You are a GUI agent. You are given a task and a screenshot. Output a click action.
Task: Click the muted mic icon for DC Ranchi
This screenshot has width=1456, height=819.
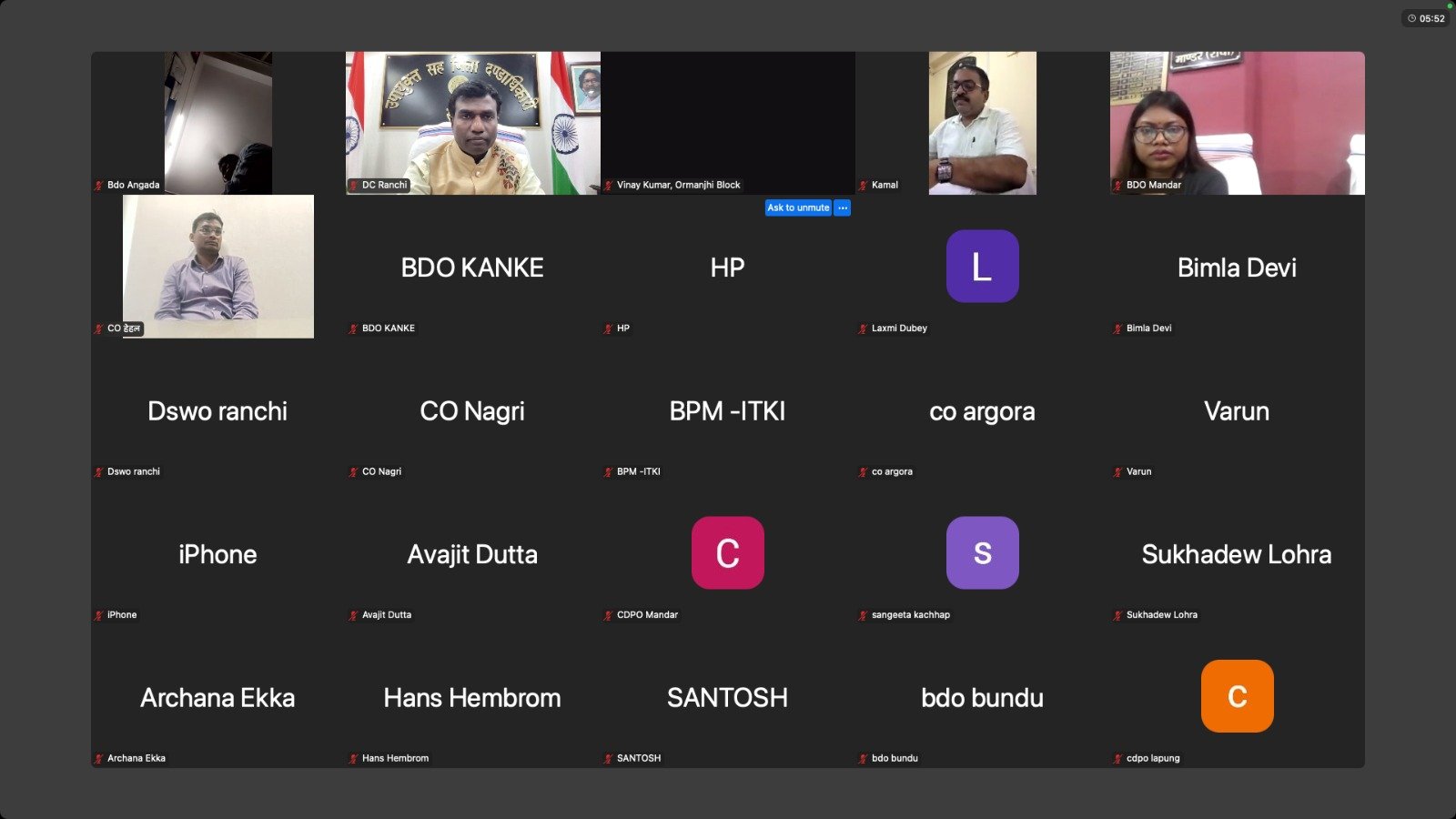click(354, 186)
